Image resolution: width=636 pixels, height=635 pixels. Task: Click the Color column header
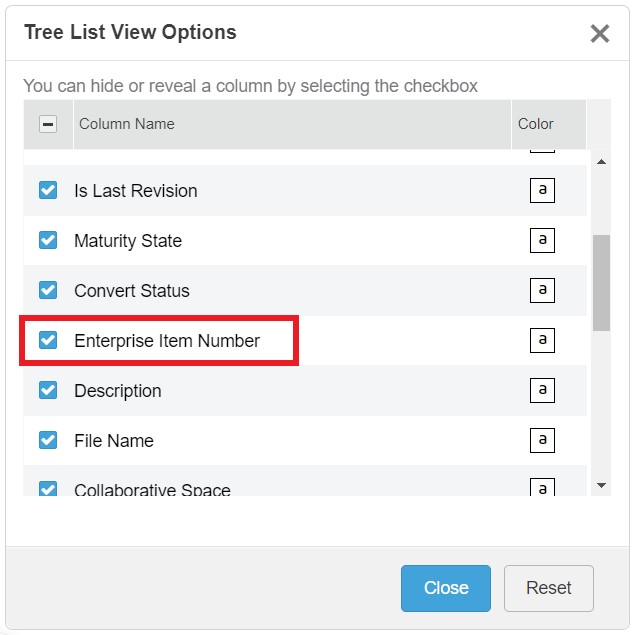click(536, 124)
